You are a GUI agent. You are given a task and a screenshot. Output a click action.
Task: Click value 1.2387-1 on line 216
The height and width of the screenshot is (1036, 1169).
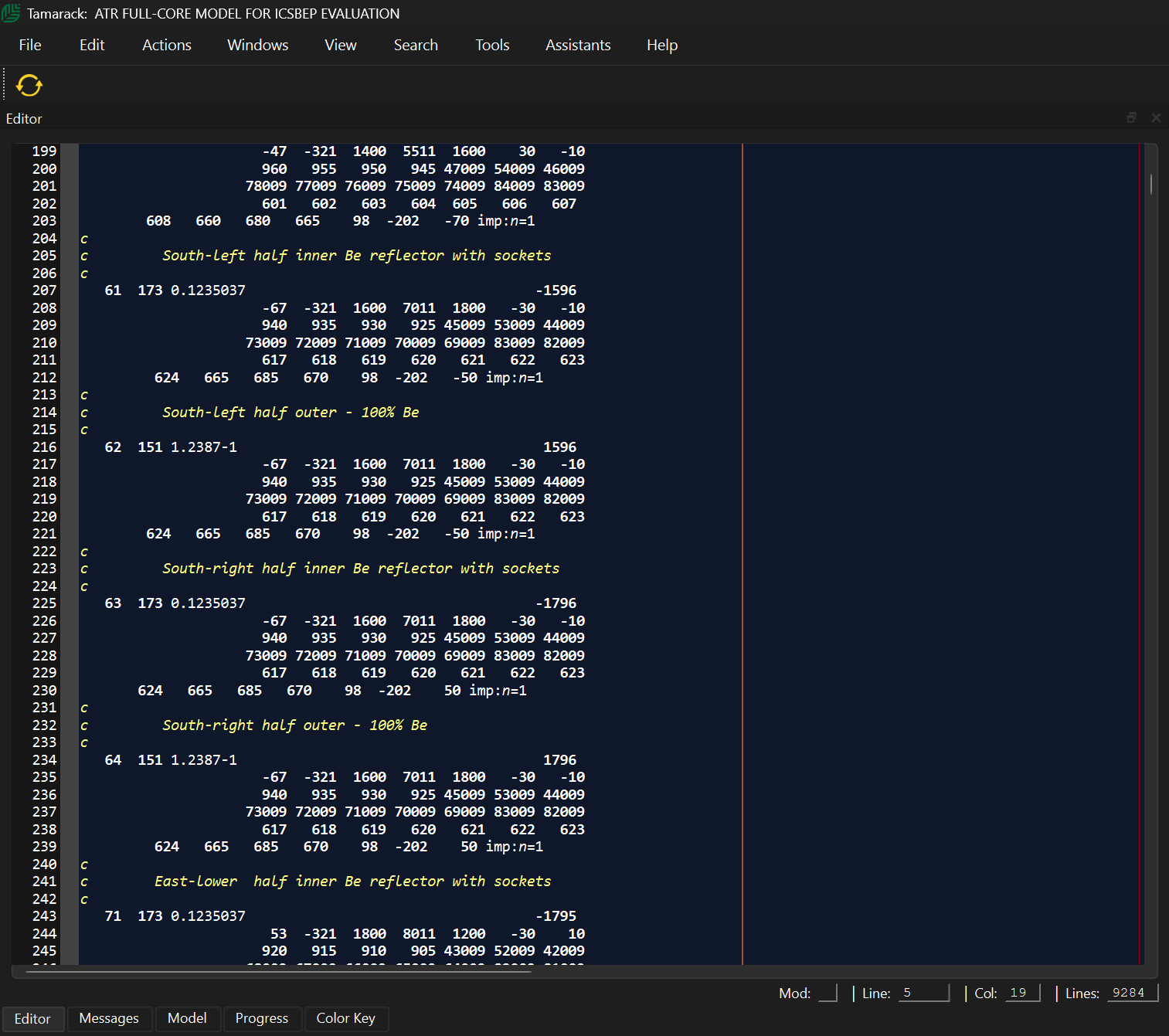[x=204, y=447]
